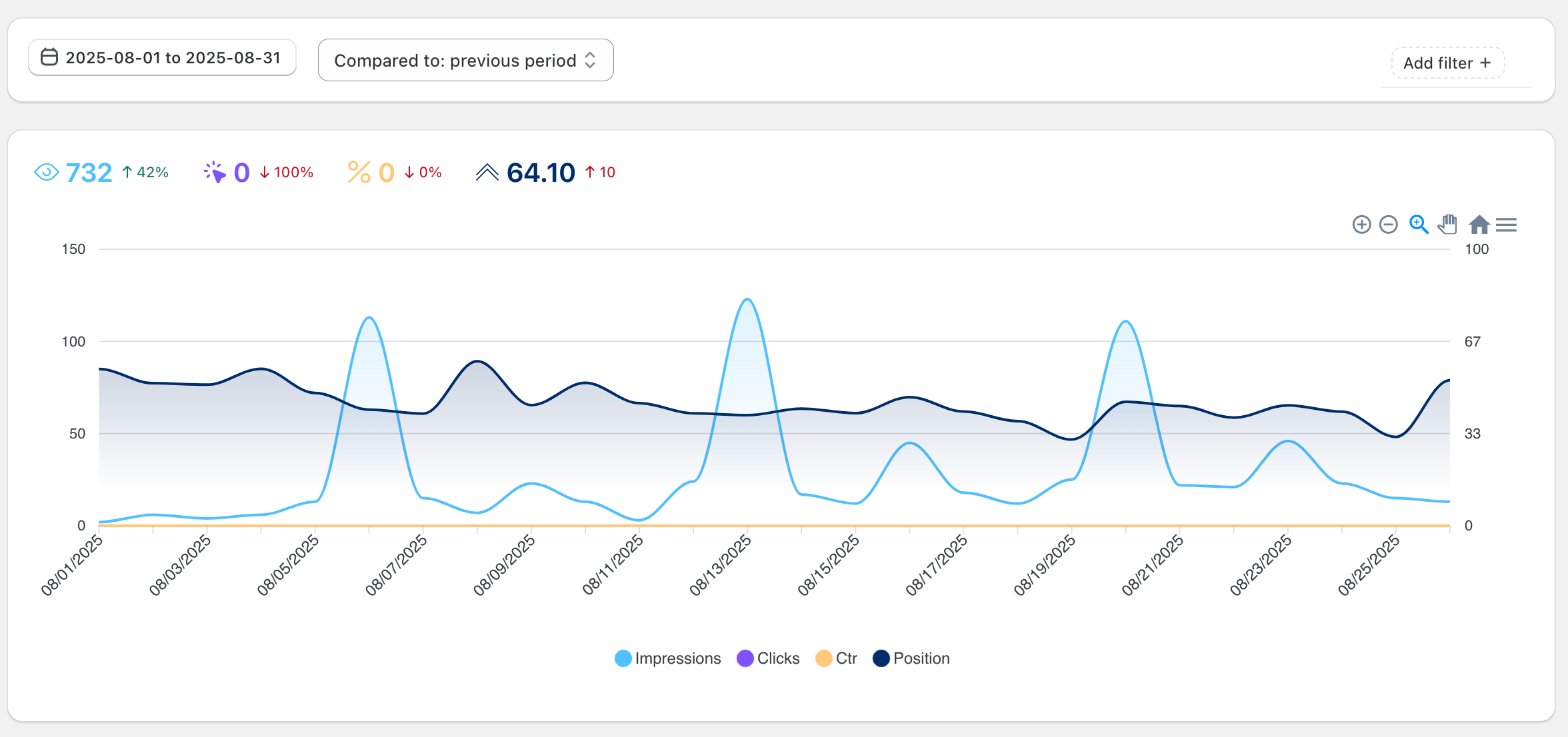The image size is (1568, 737).
Task: Click the Add filter + button
Action: tap(1447, 62)
